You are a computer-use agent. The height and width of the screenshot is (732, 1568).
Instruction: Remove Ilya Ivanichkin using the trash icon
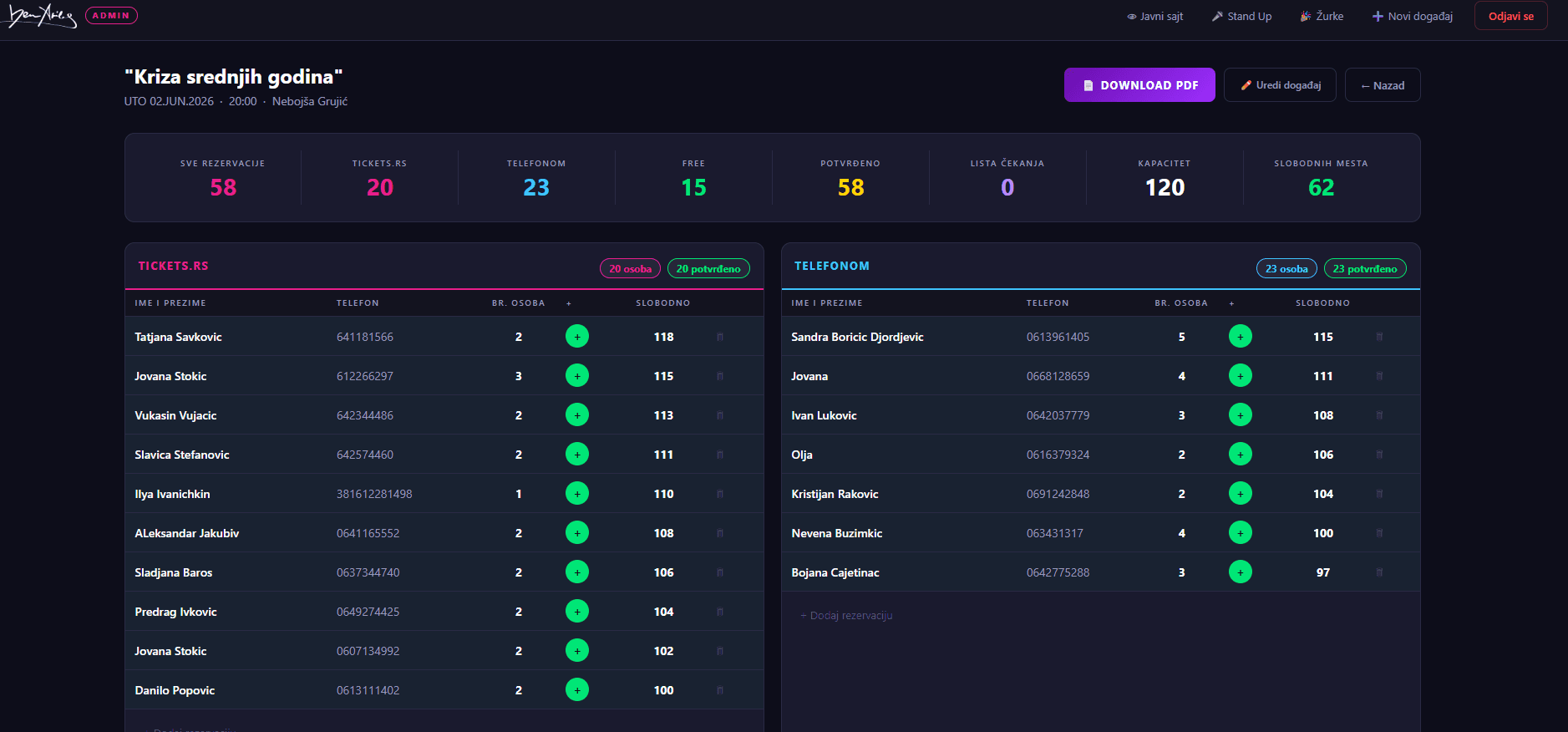coord(720,494)
